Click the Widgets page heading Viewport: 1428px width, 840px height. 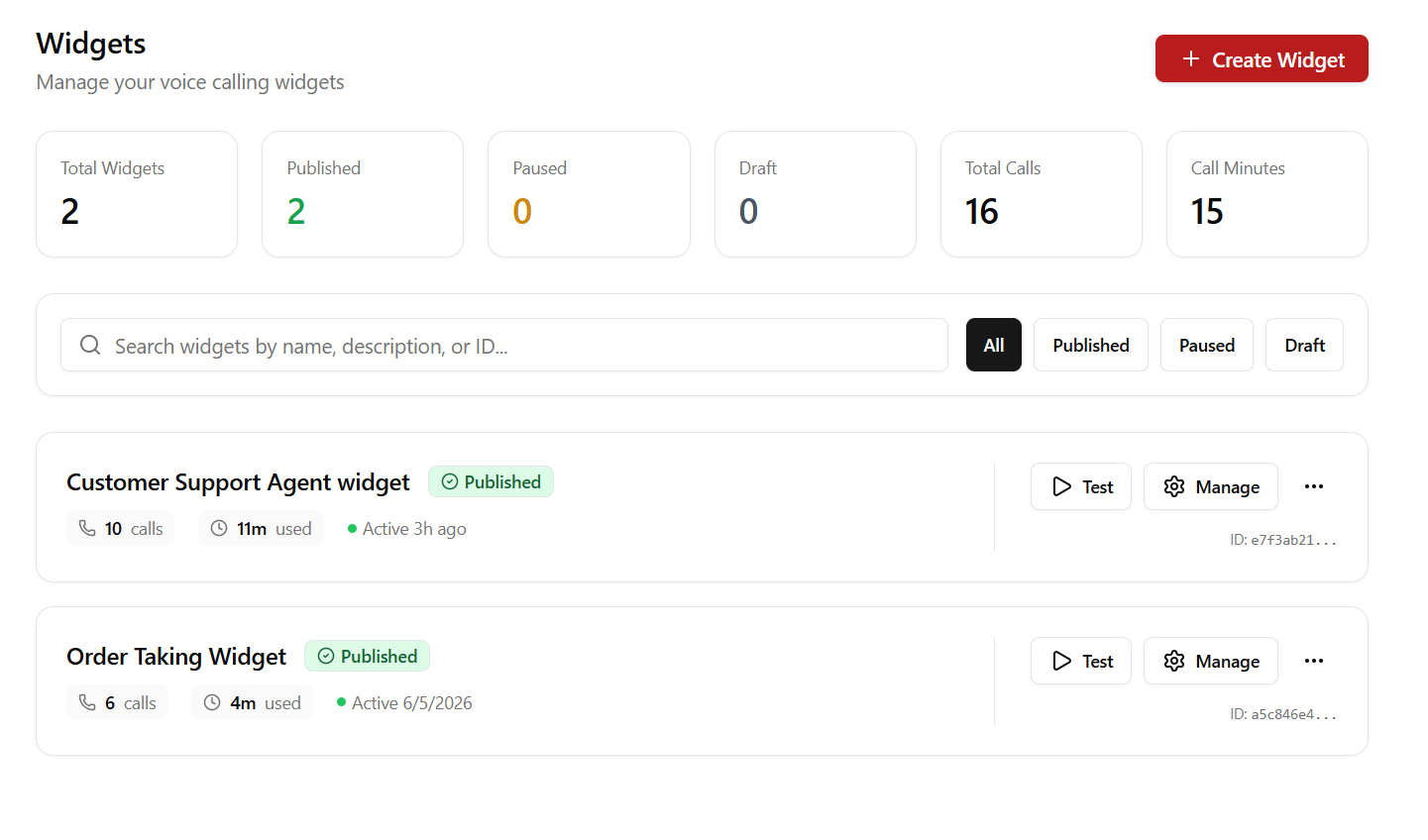(91, 44)
